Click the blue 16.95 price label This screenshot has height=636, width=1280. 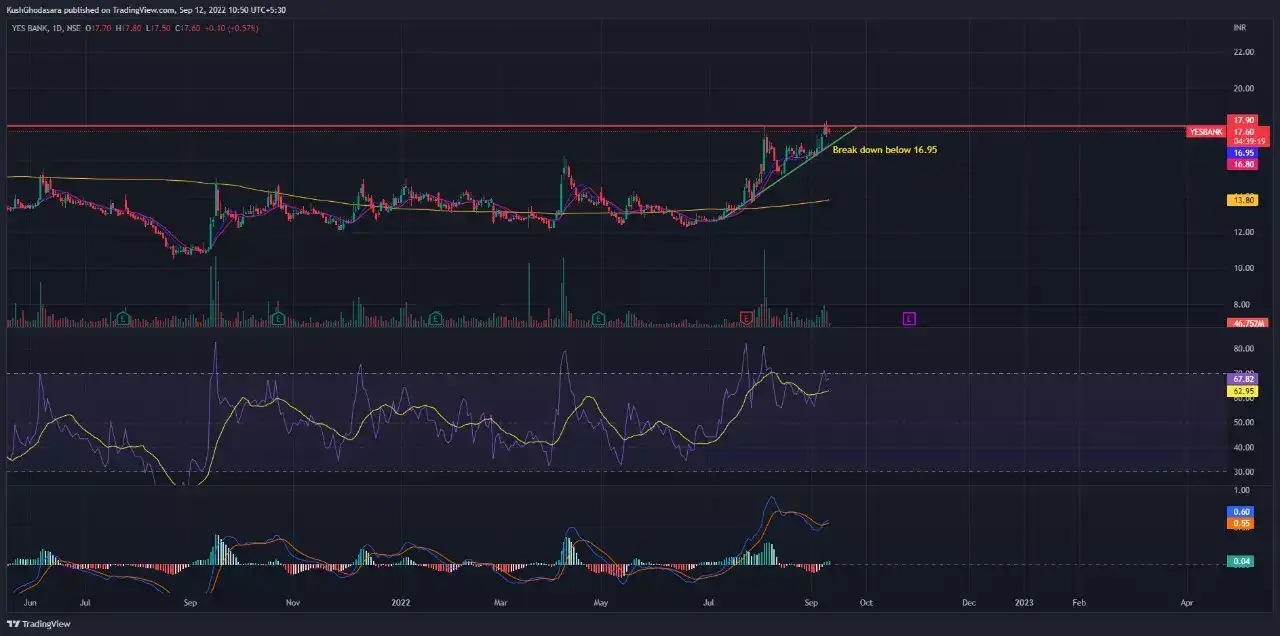pyautogui.click(x=1243, y=153)
